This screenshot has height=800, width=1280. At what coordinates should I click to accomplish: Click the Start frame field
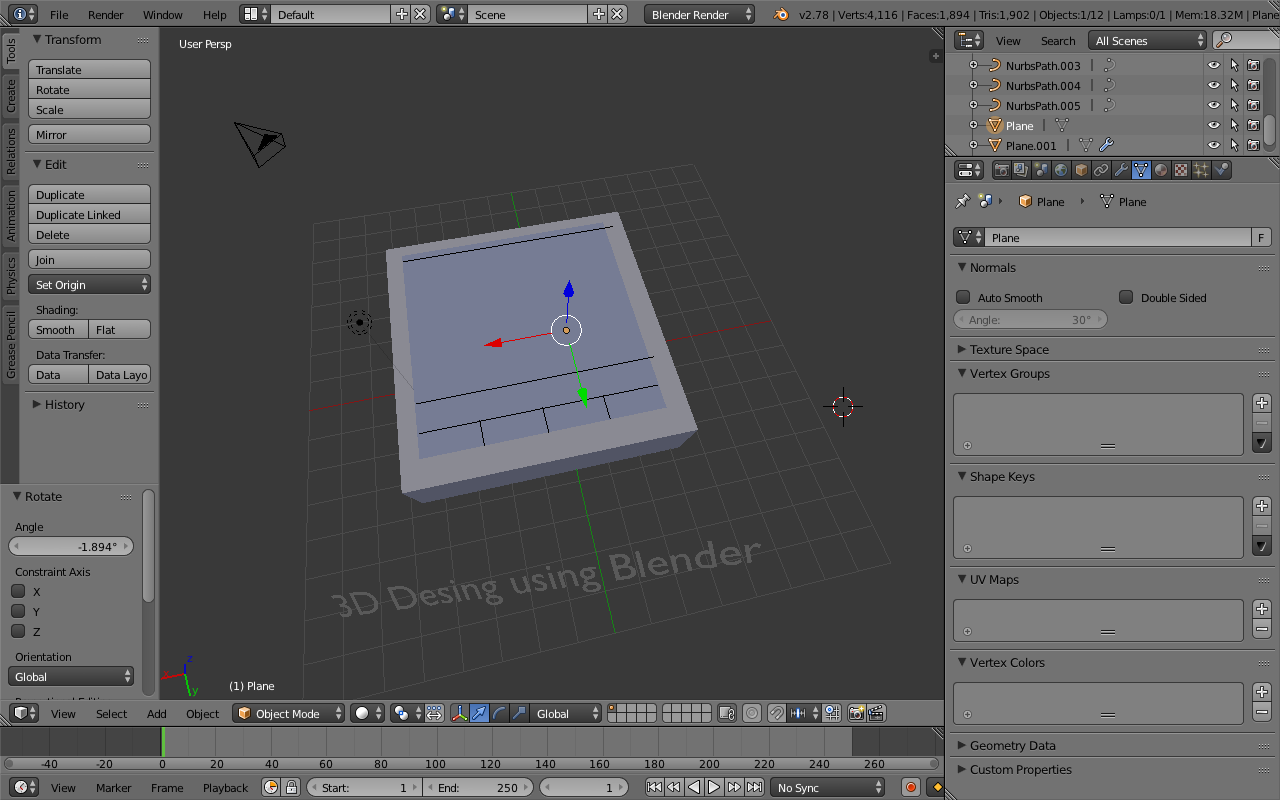[x=364, y=787]
